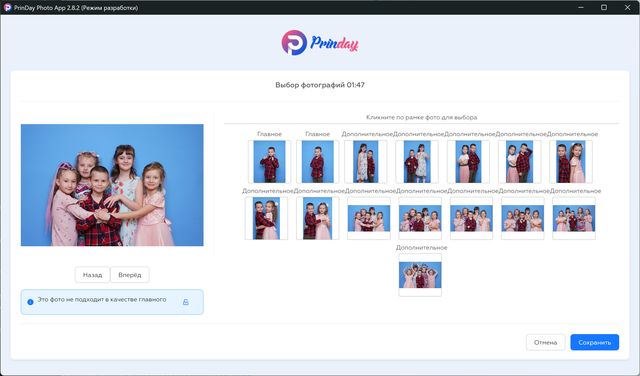Click the Prinday logo at the top
This screenshot has height=376, width=640.
[320, 42]
